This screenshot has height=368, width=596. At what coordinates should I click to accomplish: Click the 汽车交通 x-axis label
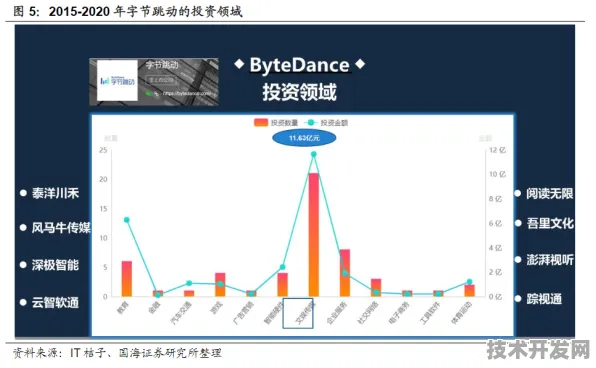point(181,312)
